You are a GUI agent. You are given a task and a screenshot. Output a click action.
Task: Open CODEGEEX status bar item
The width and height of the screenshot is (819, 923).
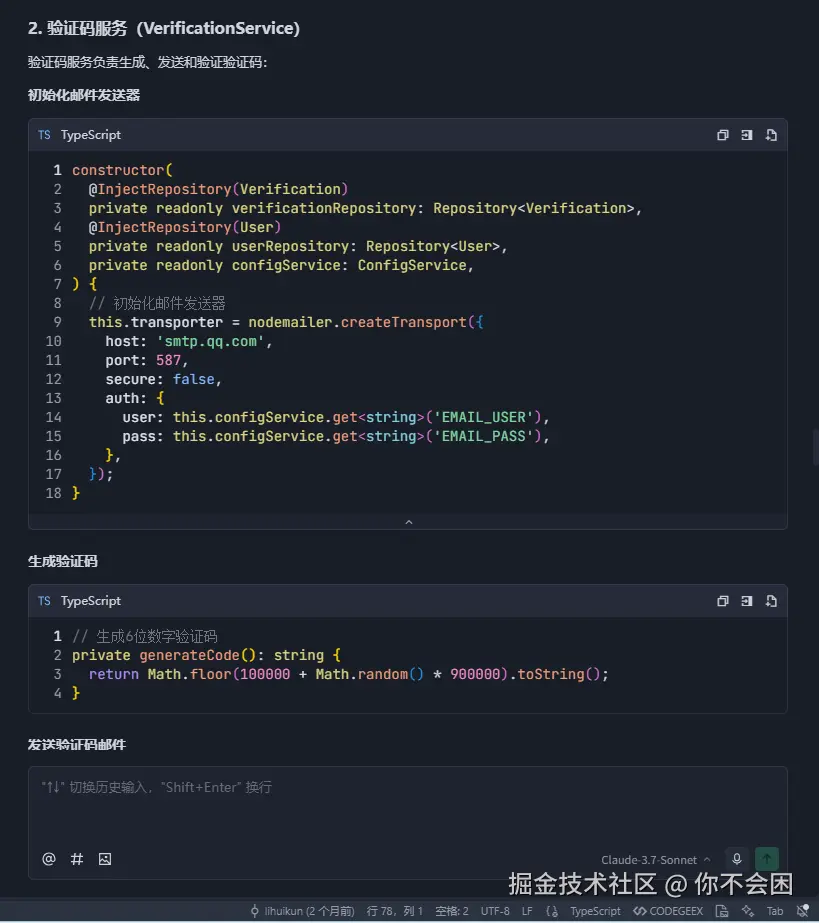point(668,911)
